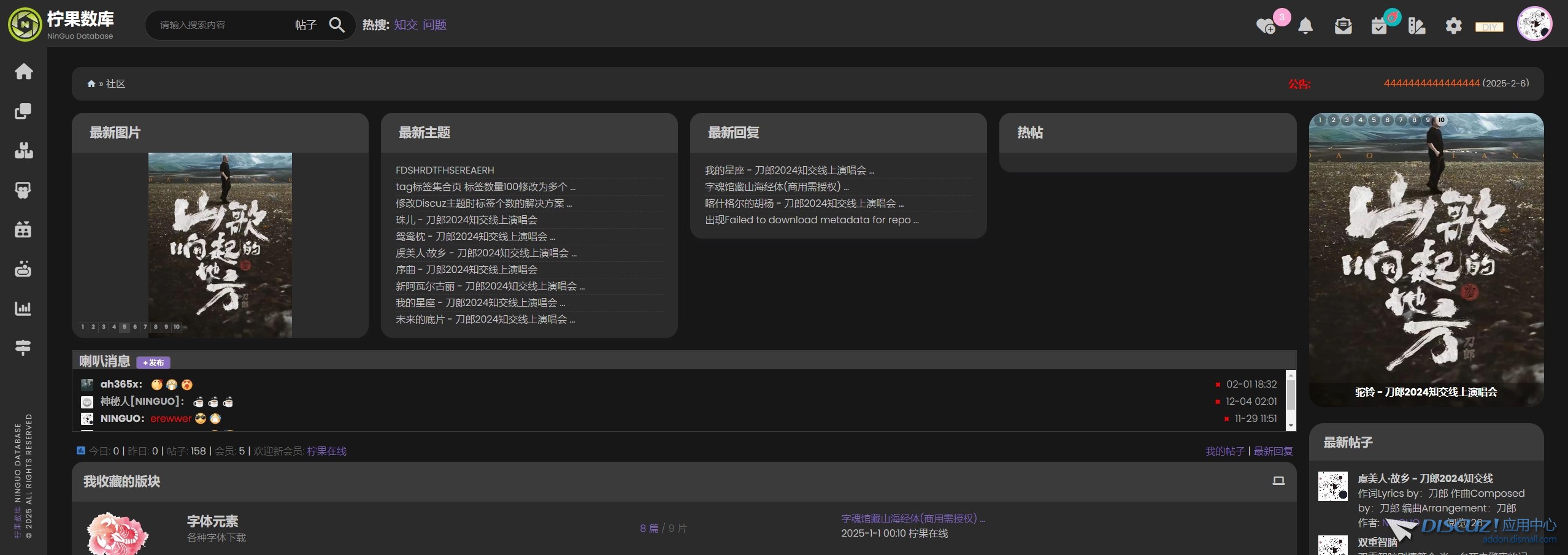Click hot search term 知交
This screenshot has height=555, width=1568.
pos(405,25)
